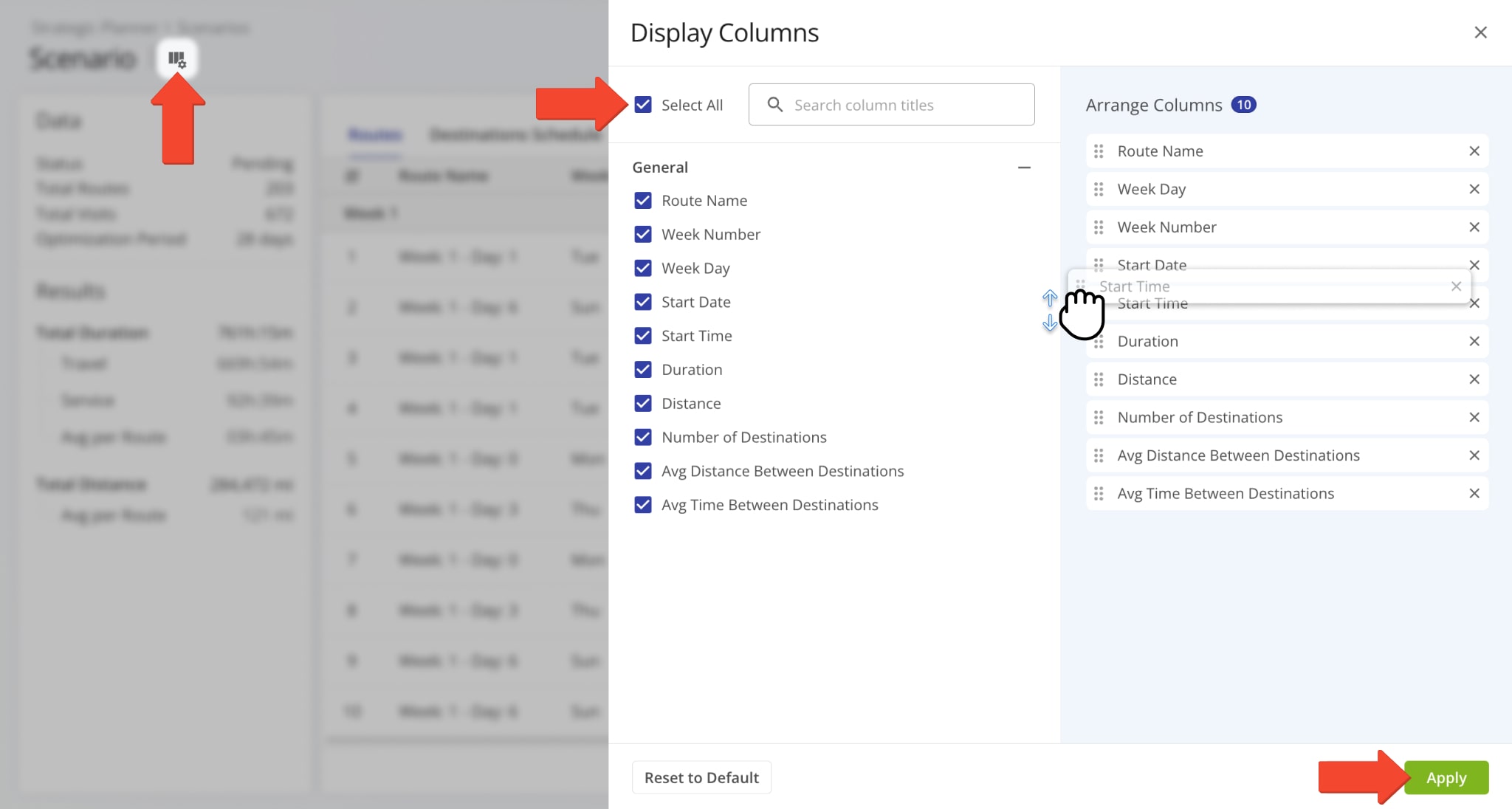Click the Search column titles field

click(x=891, y=105)
